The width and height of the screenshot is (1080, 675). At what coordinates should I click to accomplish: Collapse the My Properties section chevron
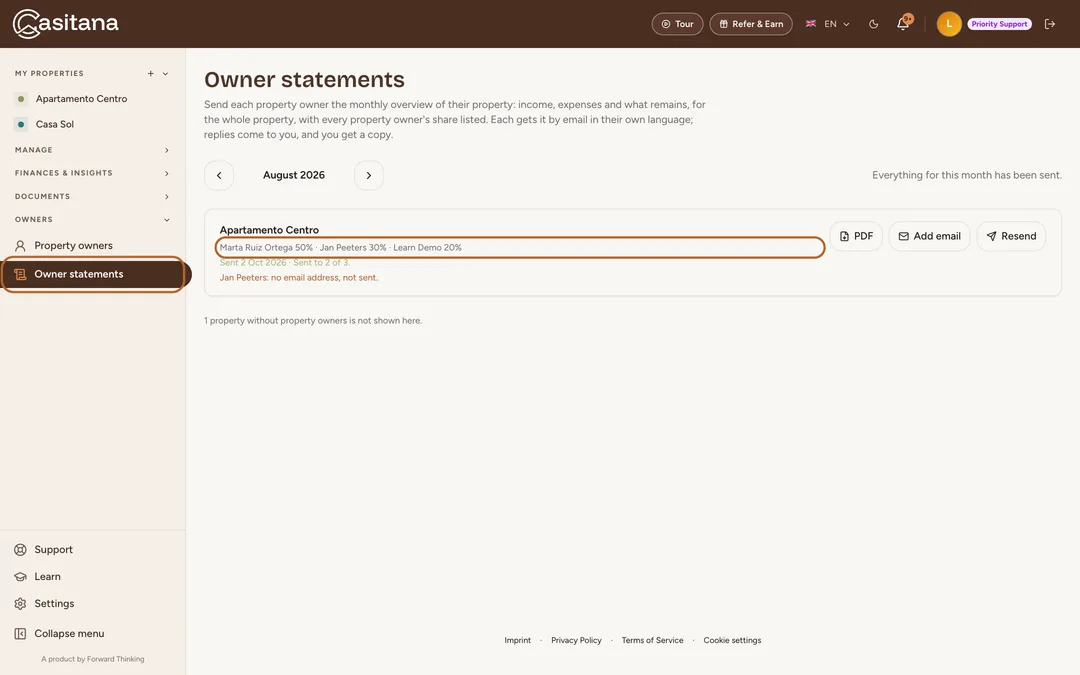(x=165, y=74)
